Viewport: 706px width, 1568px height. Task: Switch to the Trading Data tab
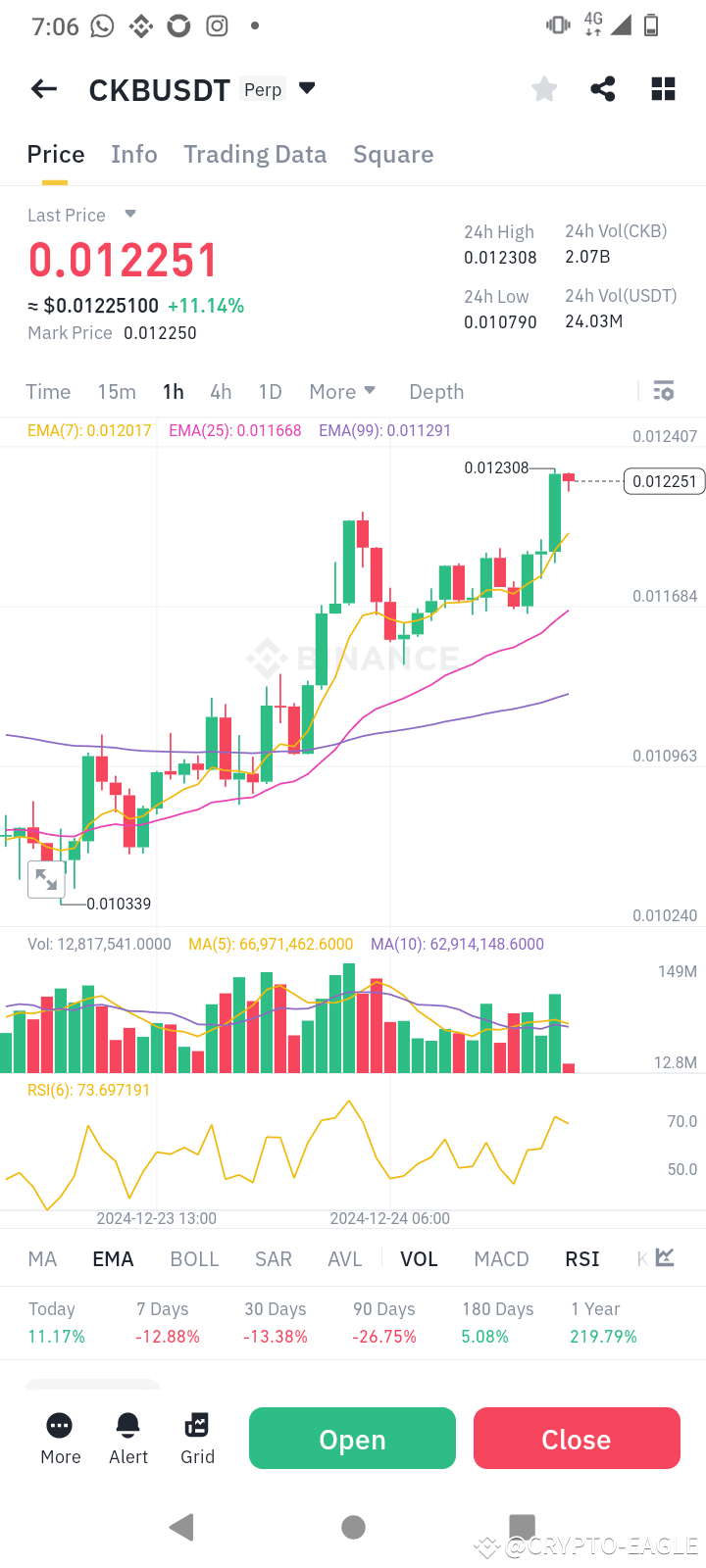tap(255, 154)
